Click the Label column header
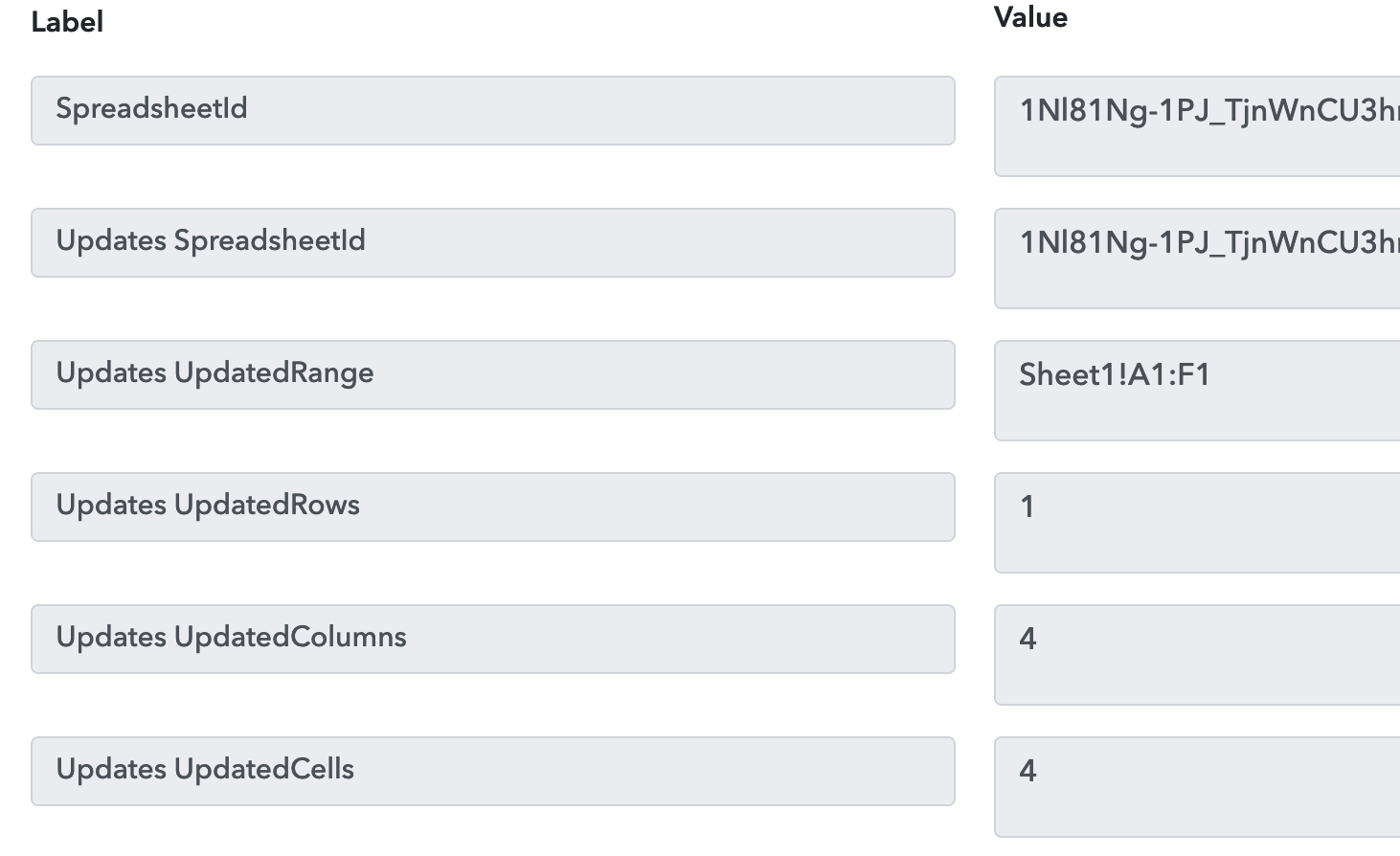Screen dimensions: 1400x856 (x=67, y=22)
